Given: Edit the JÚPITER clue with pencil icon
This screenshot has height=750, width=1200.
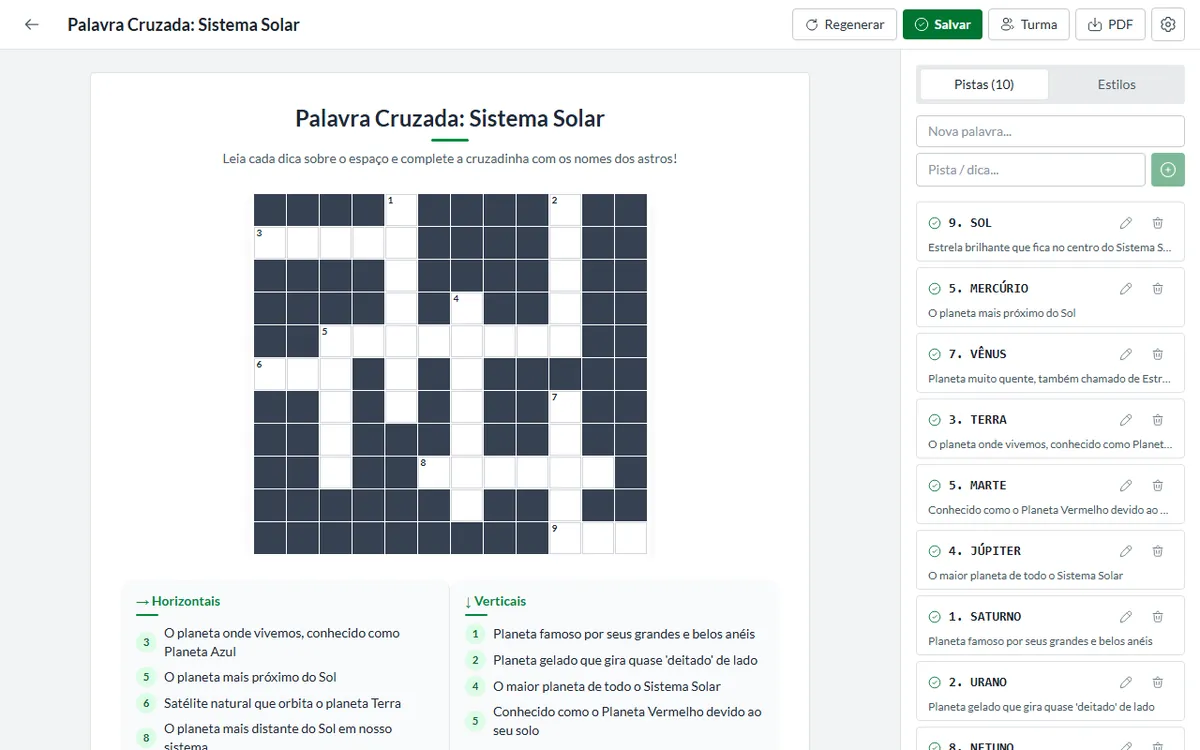Looking at the screenshot, I should pyautogui.click(x=1126, y=551).
